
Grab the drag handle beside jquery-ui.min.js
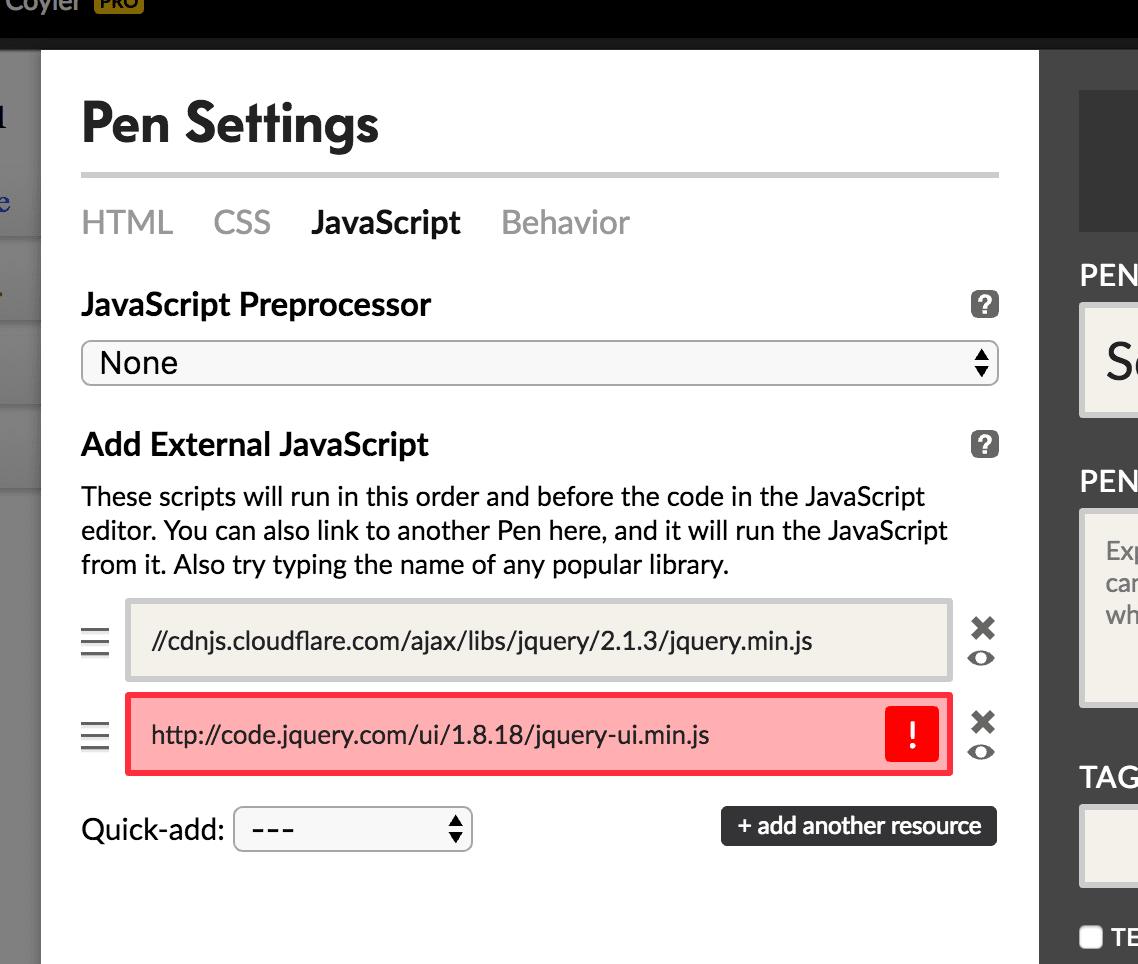[x=95, y=734]
